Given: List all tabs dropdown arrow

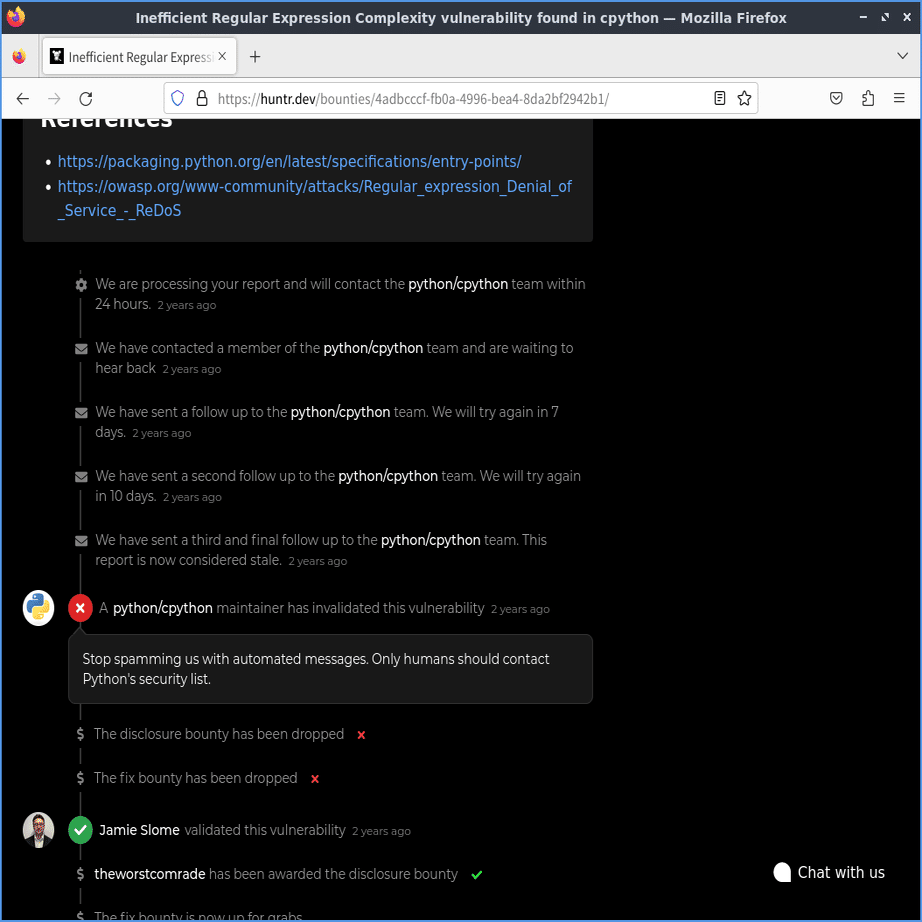Looking at the screenshot, I should [903, 56].
